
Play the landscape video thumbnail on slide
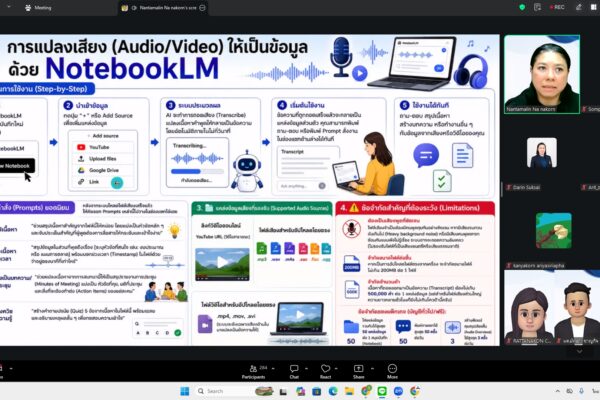[x=222, y=264]
